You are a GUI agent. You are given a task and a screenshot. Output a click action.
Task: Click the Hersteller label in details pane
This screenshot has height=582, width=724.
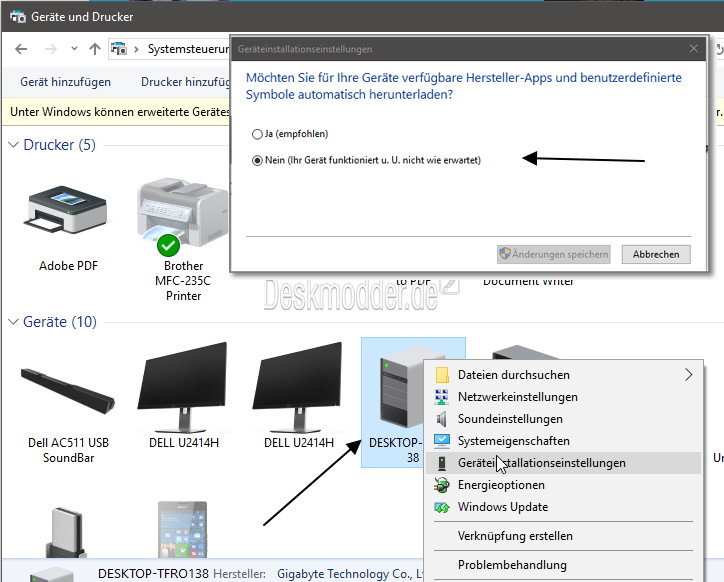(x=239, y=574)
